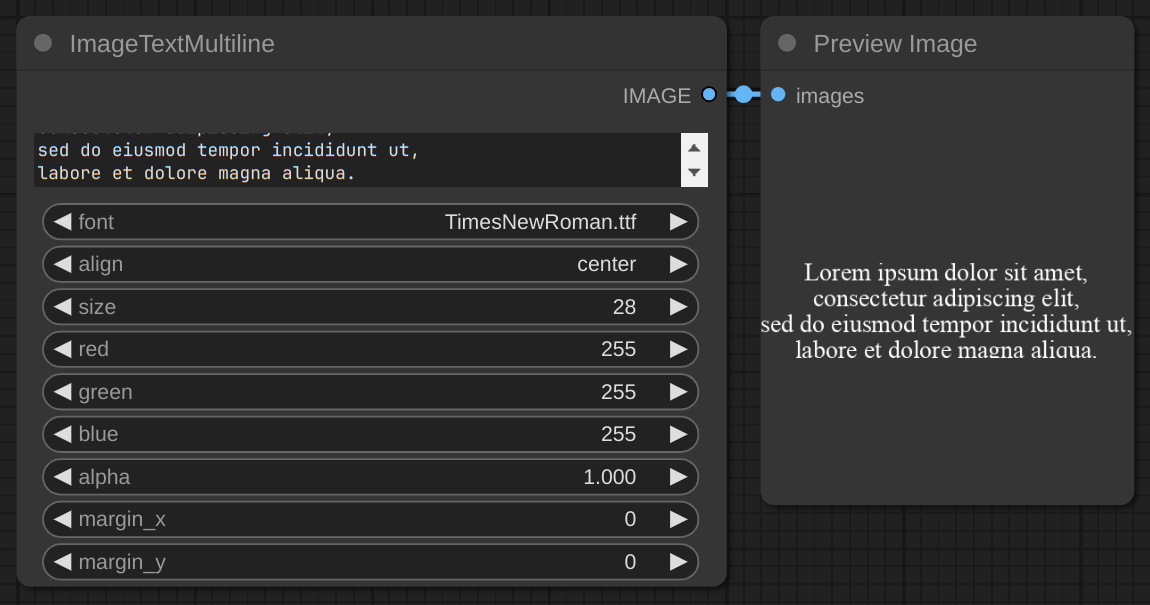
Task: Increase margin_x with the right arrow
Action: [678, 519]
